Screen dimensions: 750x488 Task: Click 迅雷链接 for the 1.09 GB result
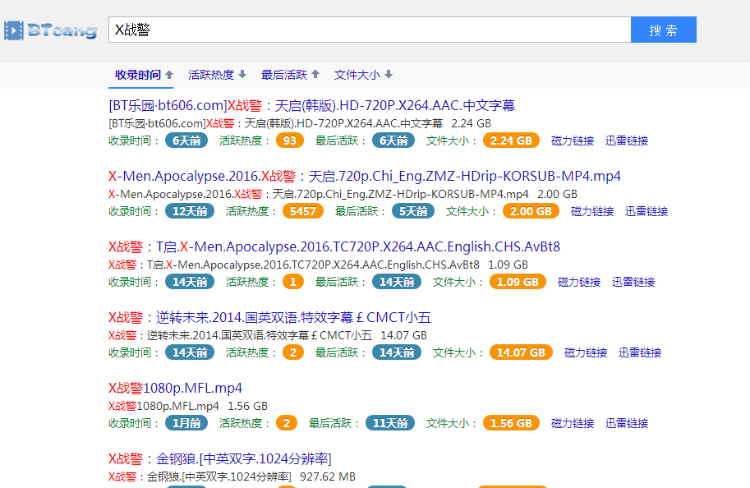coord(633,282)
